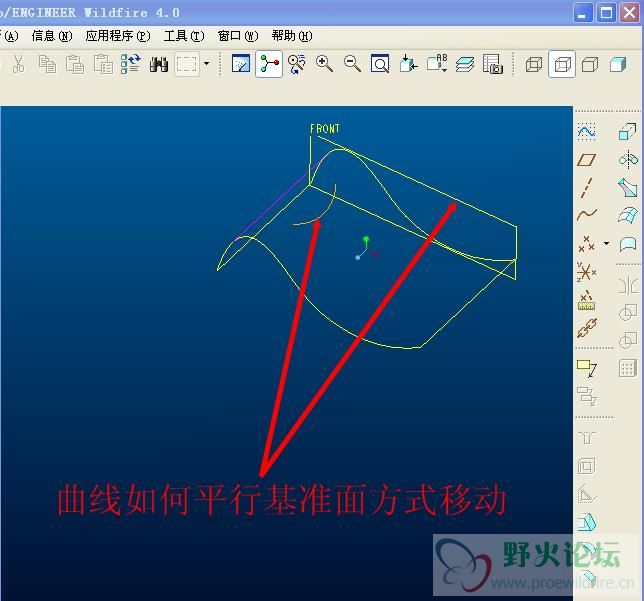Screen dimensions: 644x601
Task: Select the Extrude tool
Action: click(628, 132)
